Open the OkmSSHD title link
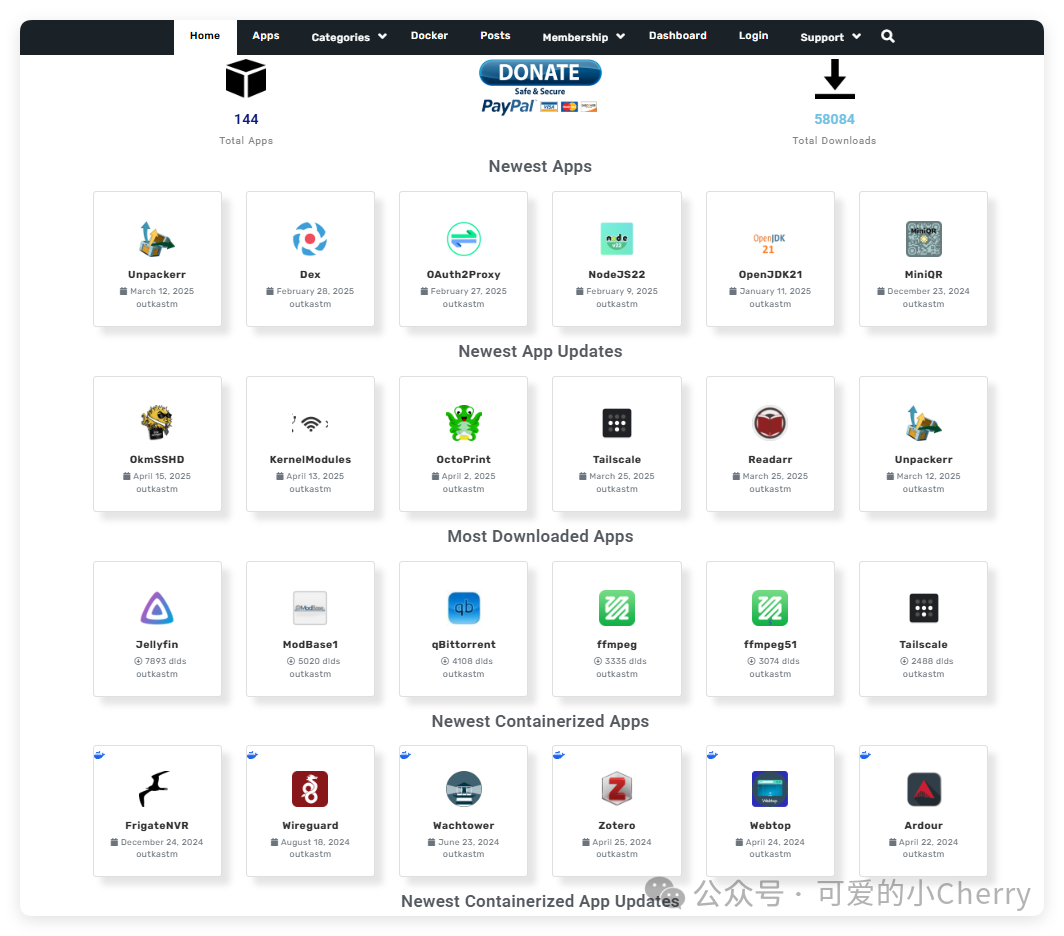Viewport: 1064px width, 936px height. click(x=157, y=460)
